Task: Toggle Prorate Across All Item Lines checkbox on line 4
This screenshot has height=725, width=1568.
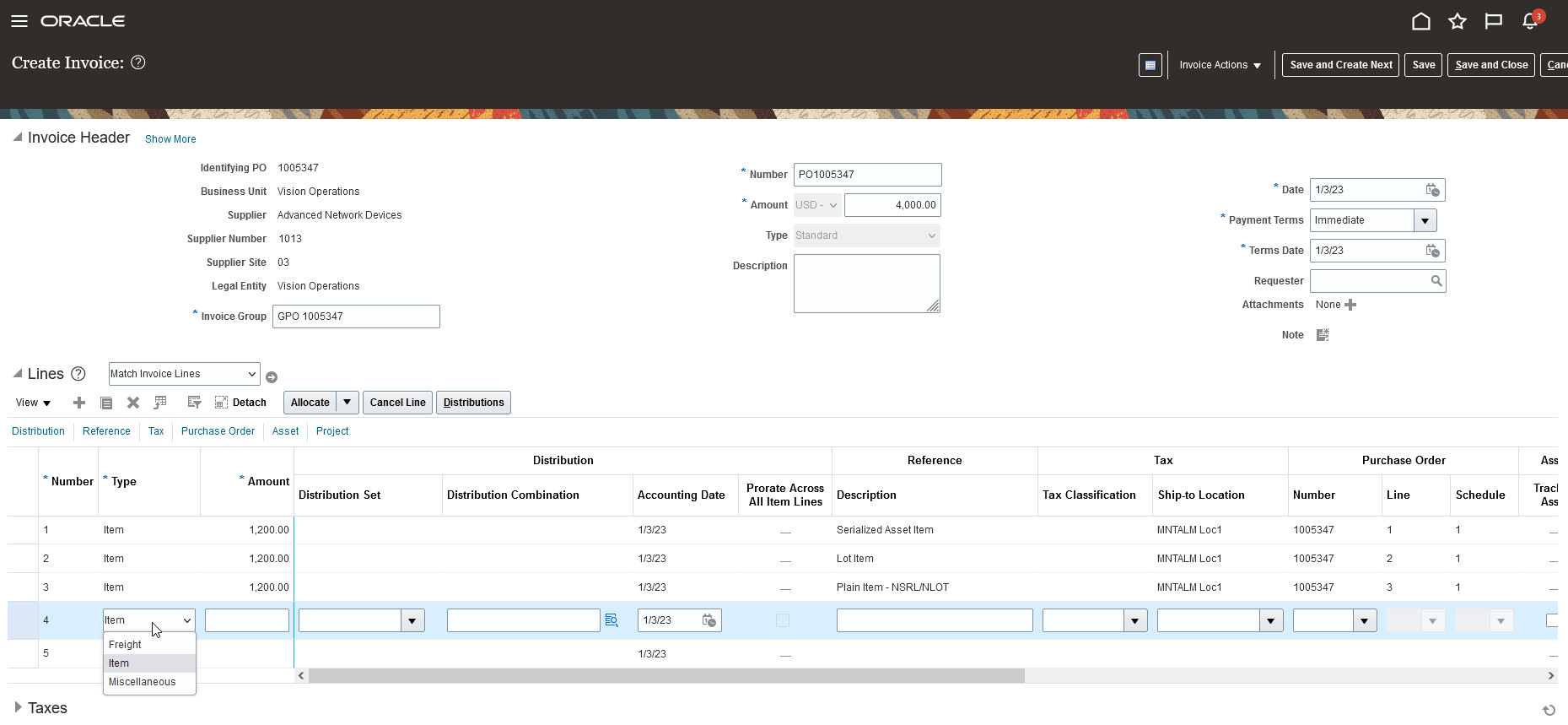Action: [783, 620]
